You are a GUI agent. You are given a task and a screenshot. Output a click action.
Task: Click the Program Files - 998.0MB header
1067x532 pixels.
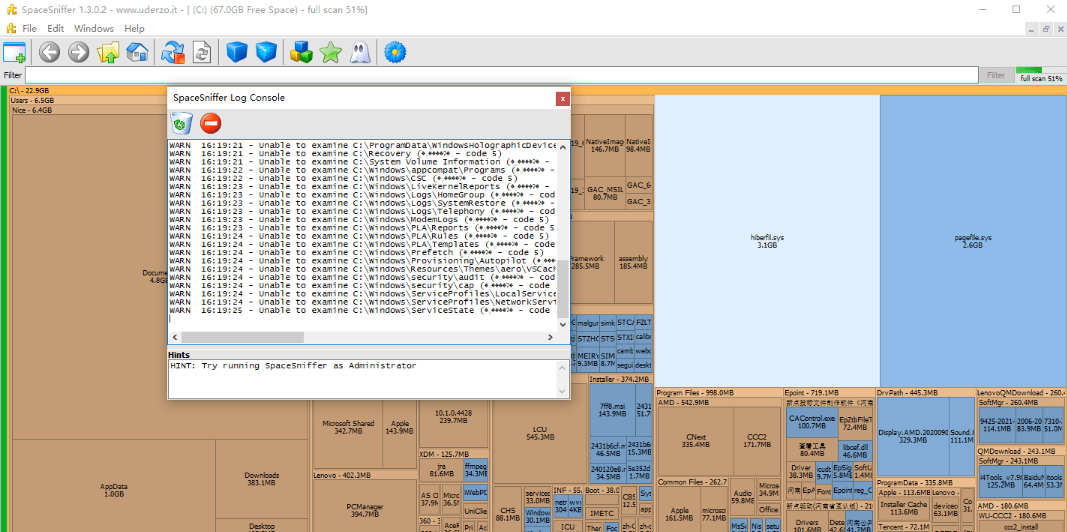[x=719, y=393]
